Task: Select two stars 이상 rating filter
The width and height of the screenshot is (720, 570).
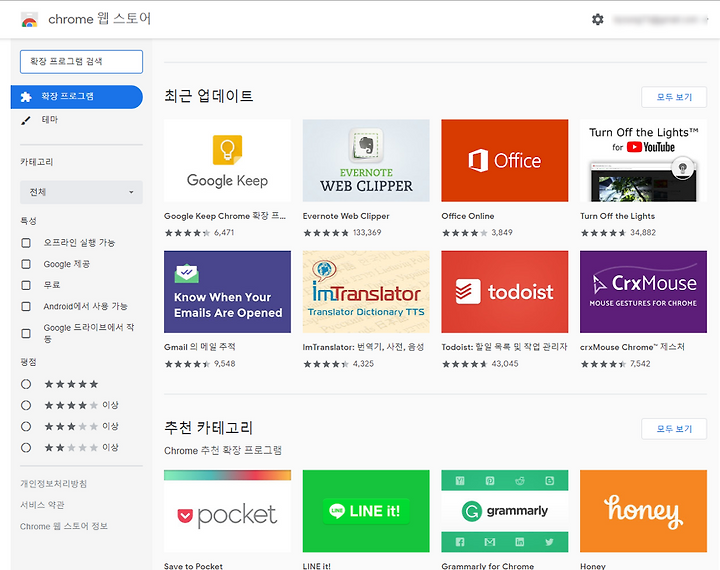Action: click(26, 447)
